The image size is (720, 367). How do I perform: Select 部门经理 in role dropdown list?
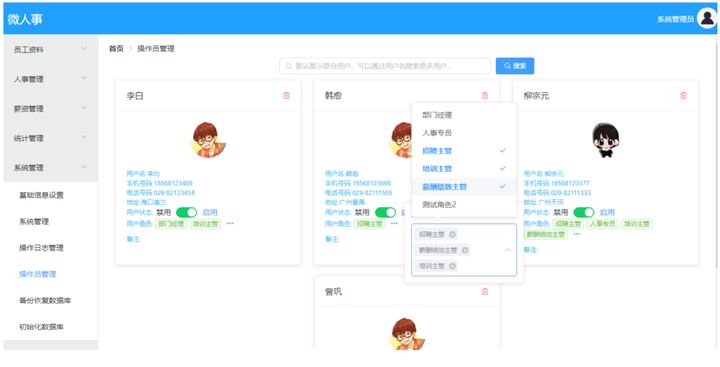tap(464, 115)
